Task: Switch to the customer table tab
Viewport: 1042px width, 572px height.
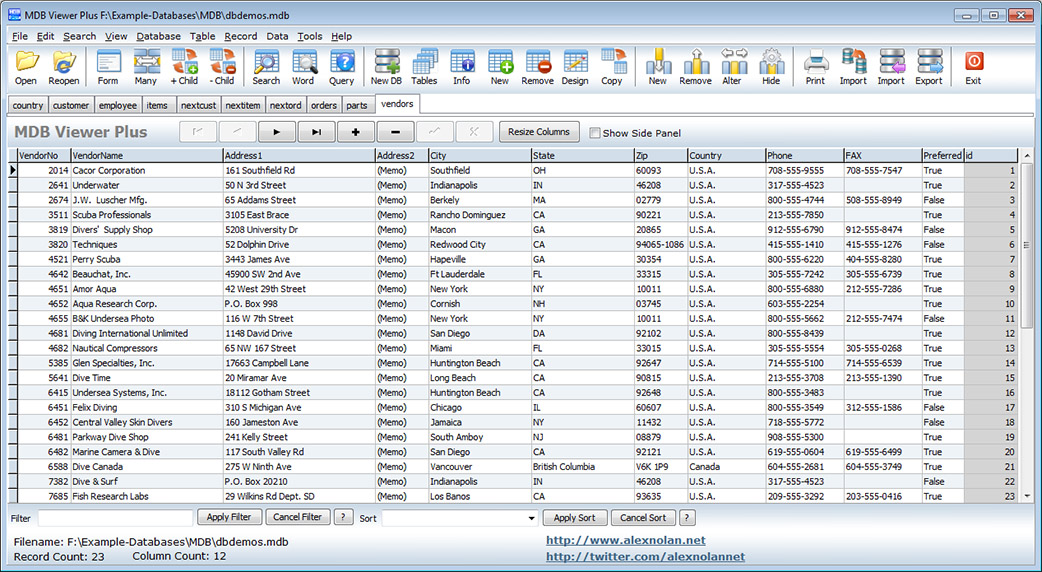Action: (71, 105)
